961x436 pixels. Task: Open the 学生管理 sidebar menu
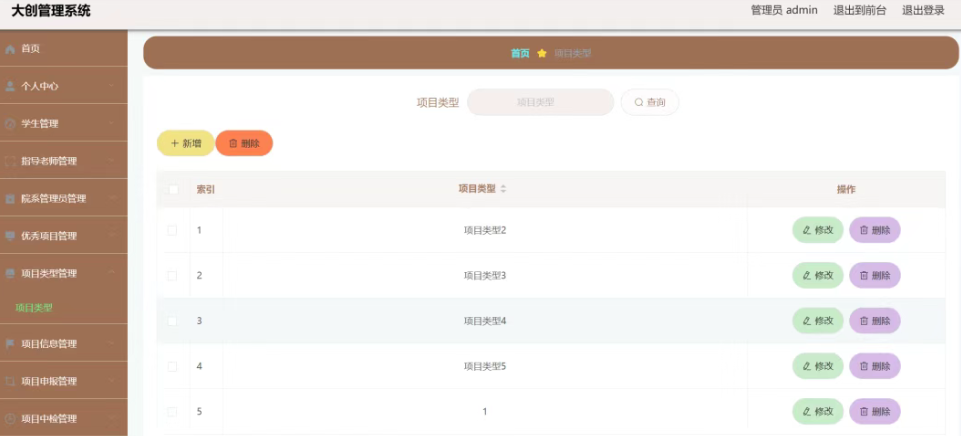coord(64,124)
